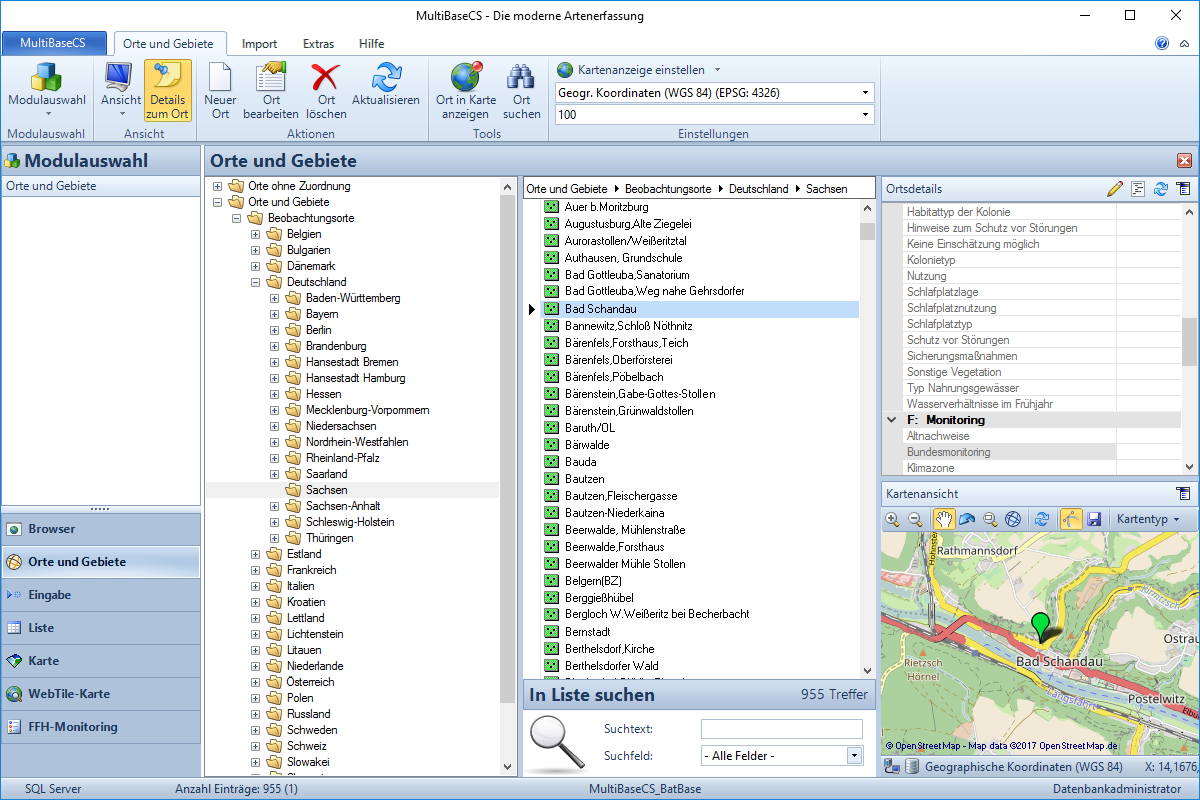Select the Thüringen tree folder
Image resolution: width=1200 pixels, height=800 pixels.
[x=329, y=538]
